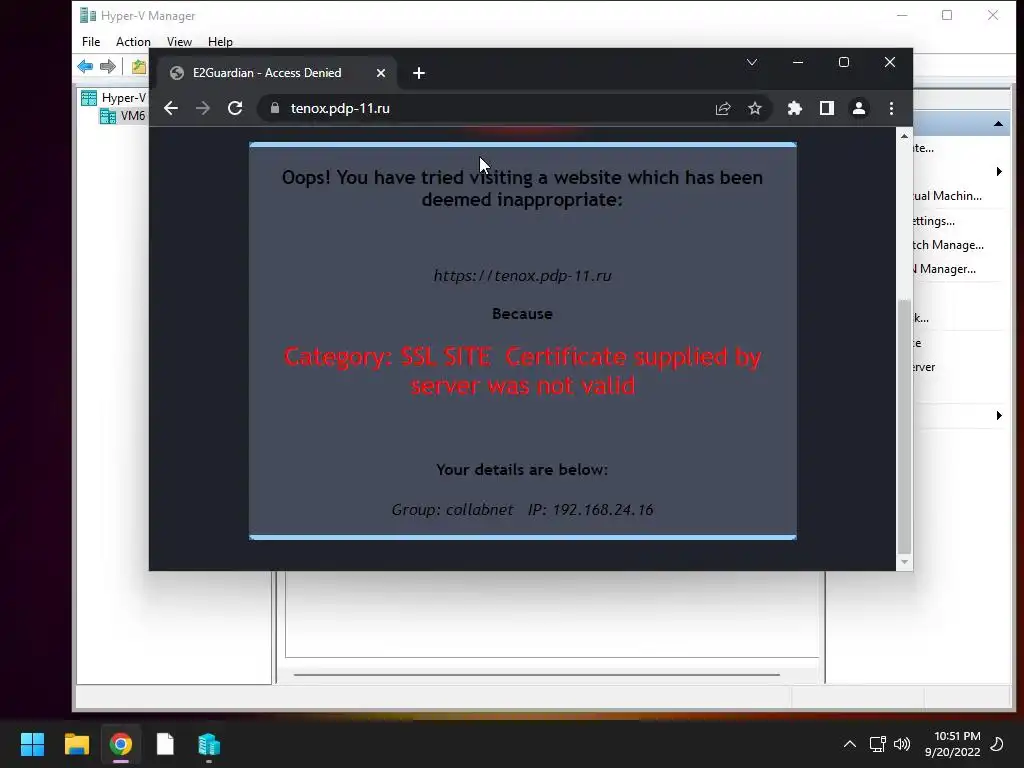Open Chrome three-dot menu
This screenshot has height=768, width=1024.
click(891, 108)
